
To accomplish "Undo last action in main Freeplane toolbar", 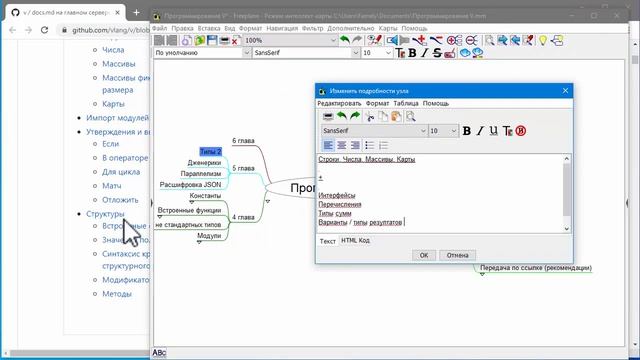I will (x=344, y=40).
